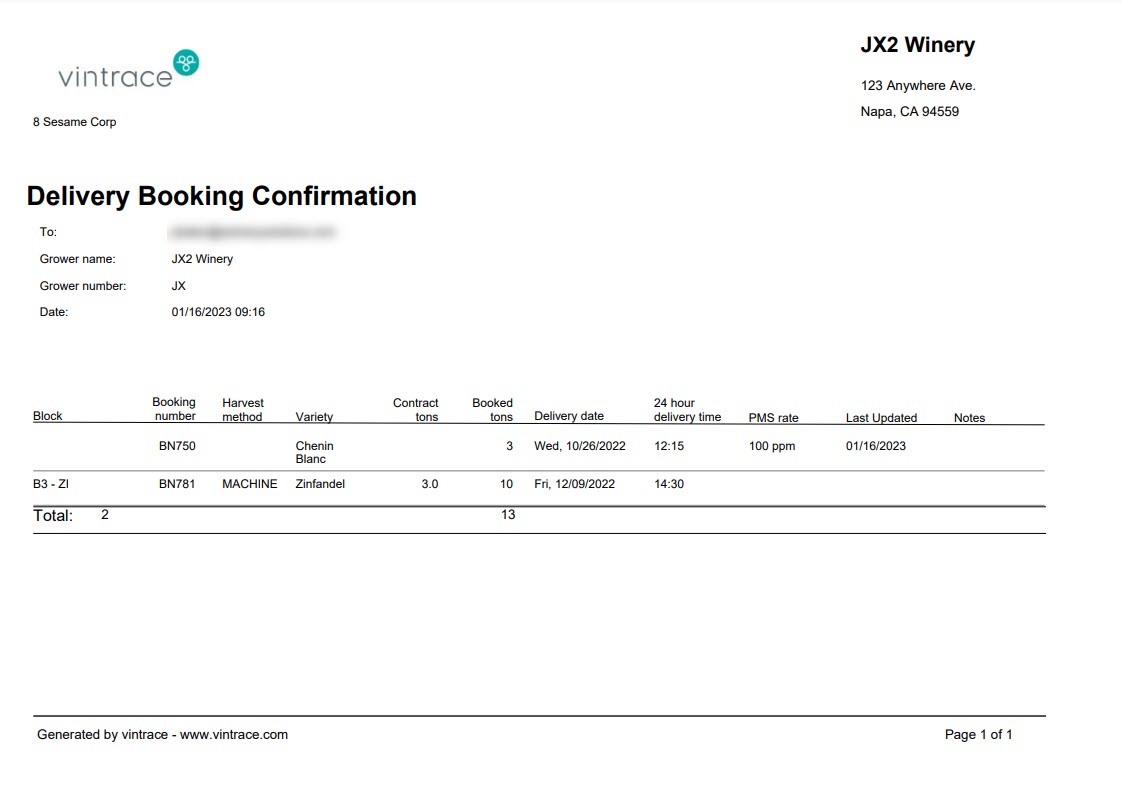Click the Booking number column header
The height and width of the screenshot is (788, 1122).
click(x=173, y=410)
